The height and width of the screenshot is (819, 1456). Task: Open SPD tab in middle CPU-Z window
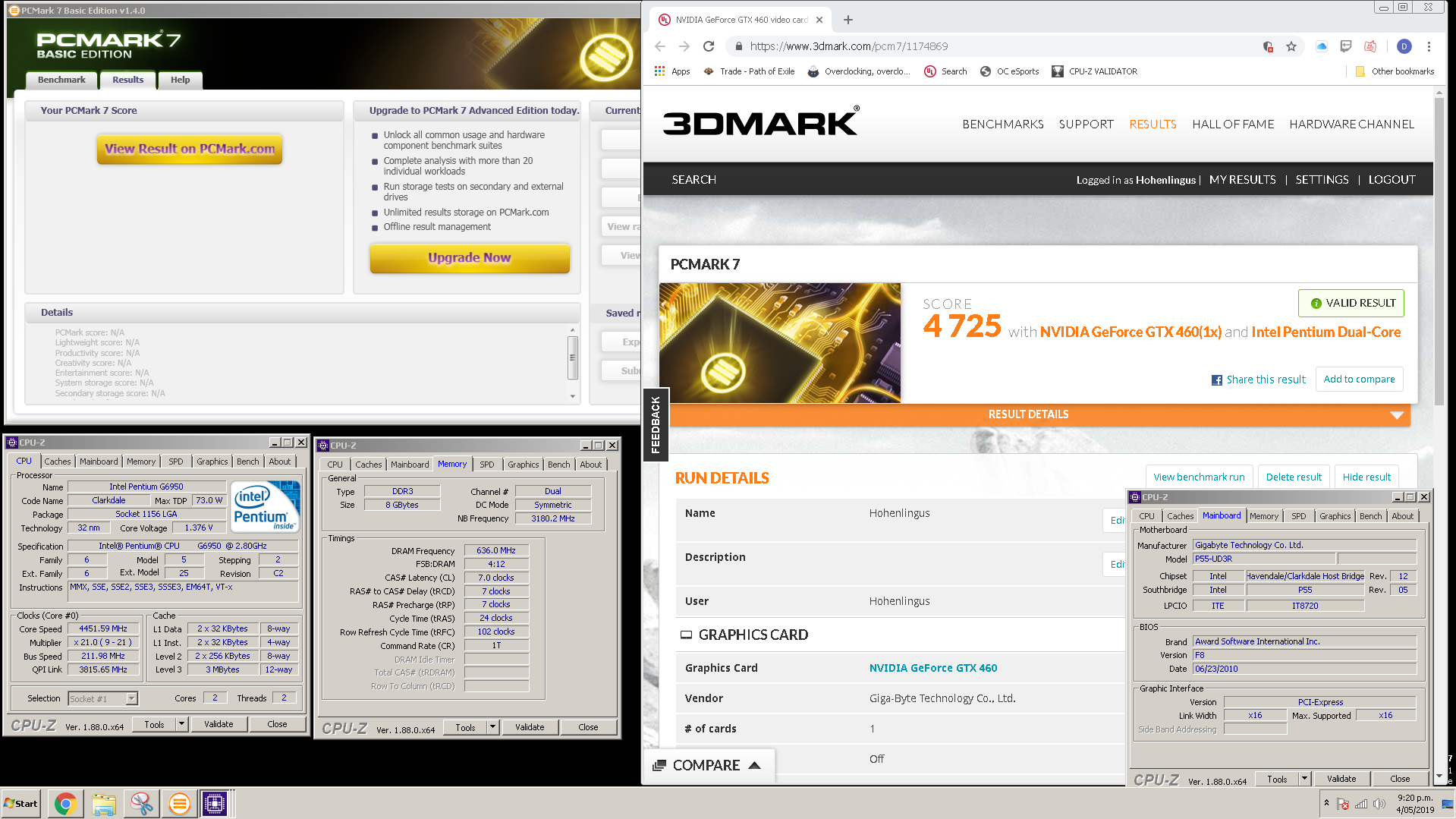click(x=487, y=465)
